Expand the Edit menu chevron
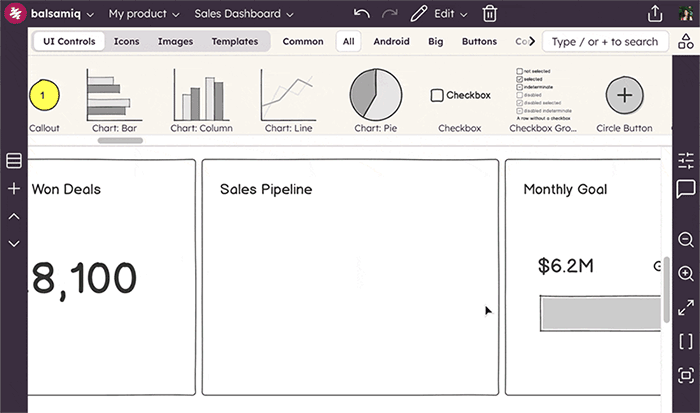Viewport: 700px width, 413px height. [464, 15]
